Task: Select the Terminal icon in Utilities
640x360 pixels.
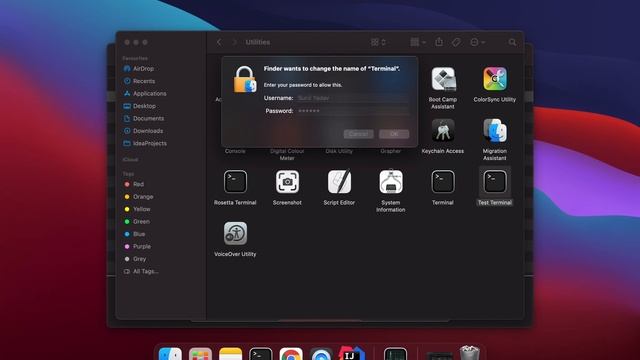Action: pos(443,182)
